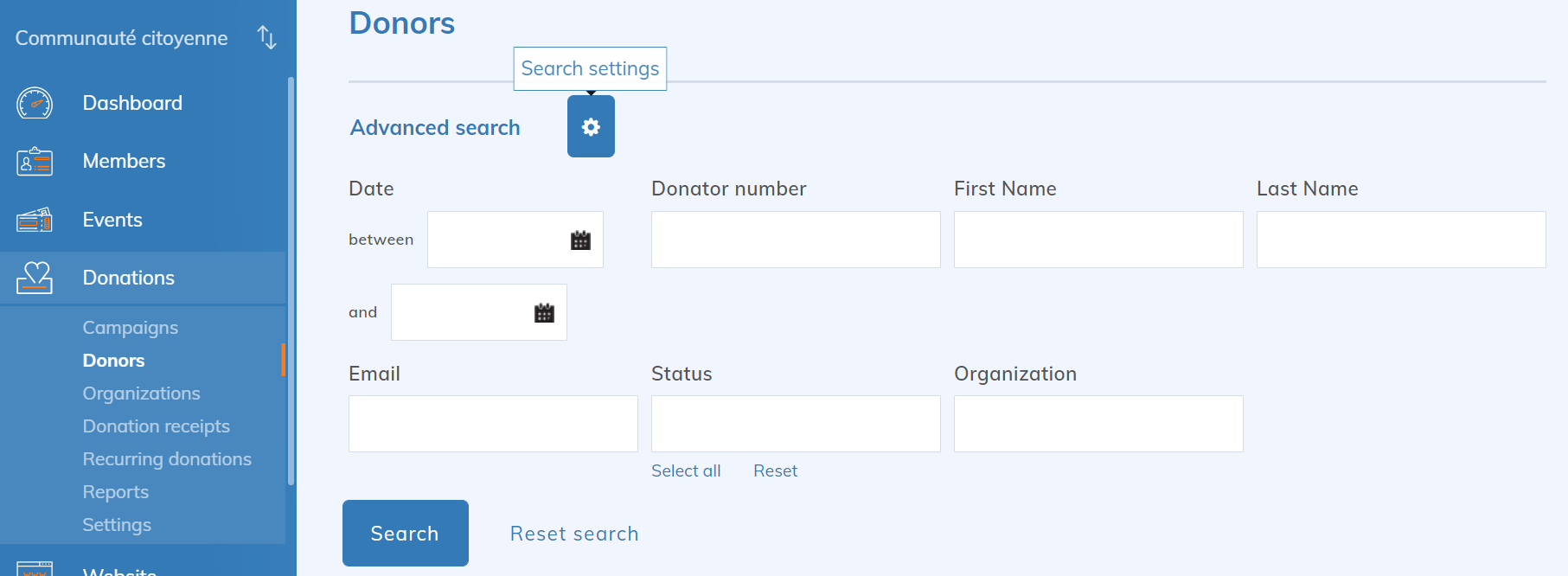
Task: Click the Members ID card icon
Action: [x=35, y=162]
